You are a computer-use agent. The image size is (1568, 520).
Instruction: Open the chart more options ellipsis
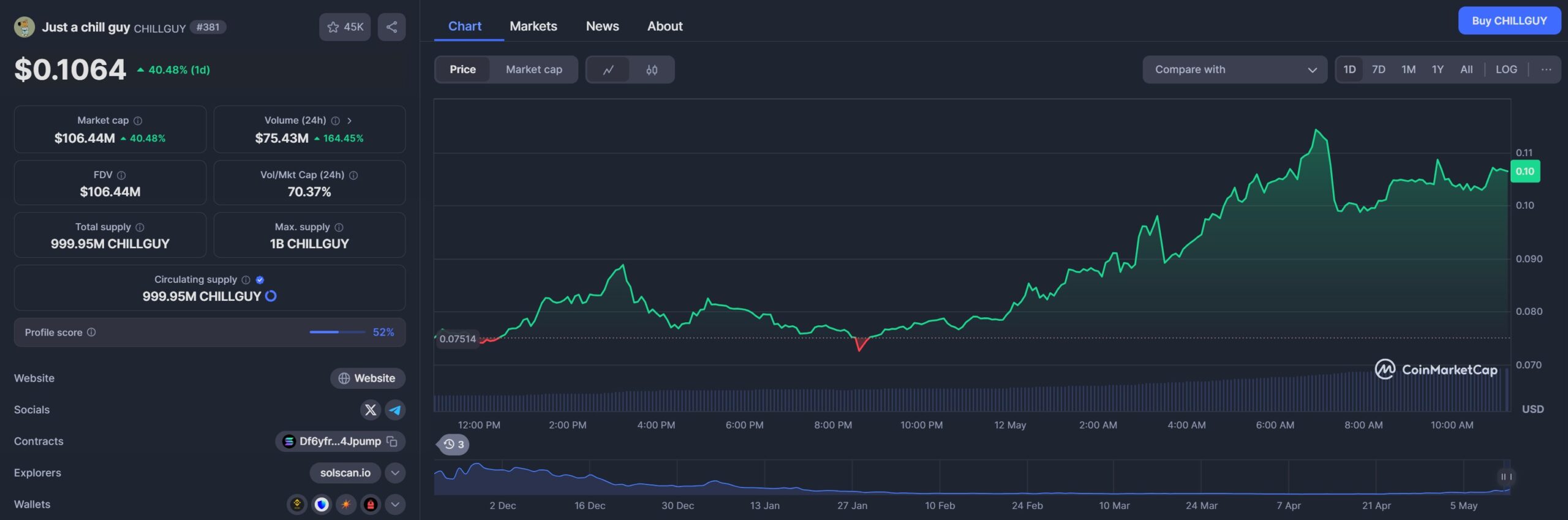coord(1546,70)
